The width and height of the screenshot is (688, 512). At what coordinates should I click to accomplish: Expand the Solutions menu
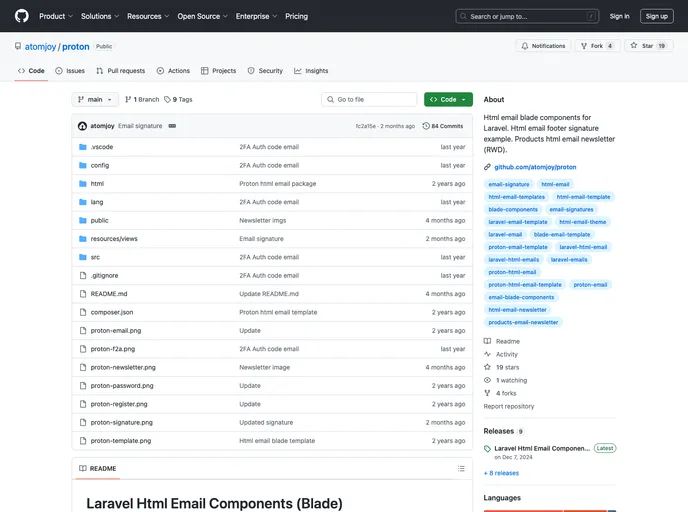pyautogui.click(x=100, y=16)
